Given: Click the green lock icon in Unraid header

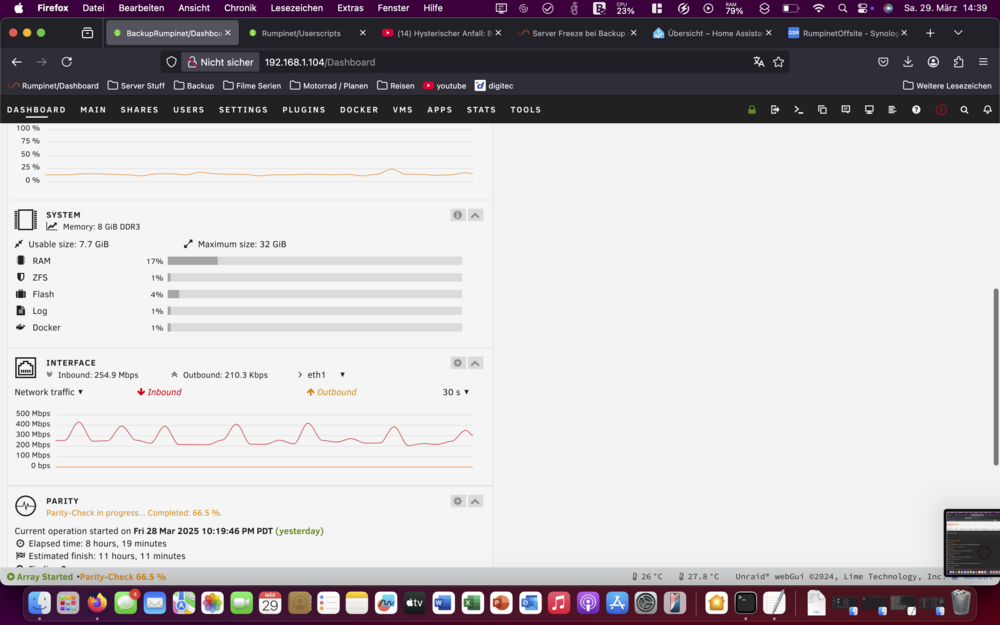Looking at the screenshot, I should (752, 110).
